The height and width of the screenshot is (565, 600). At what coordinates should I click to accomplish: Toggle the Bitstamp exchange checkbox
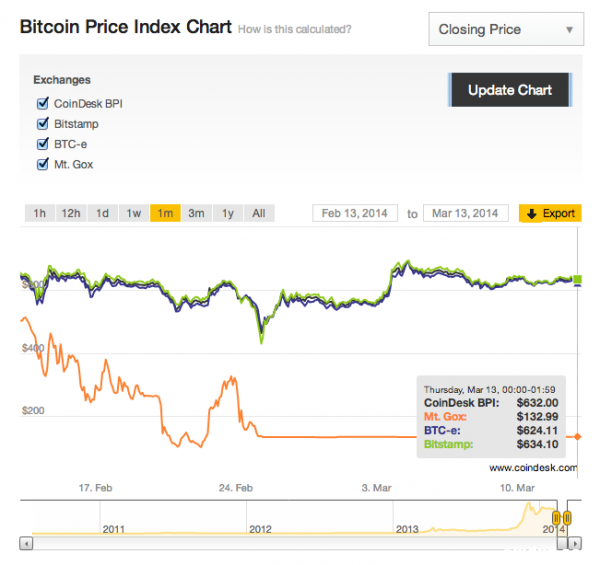43,124
